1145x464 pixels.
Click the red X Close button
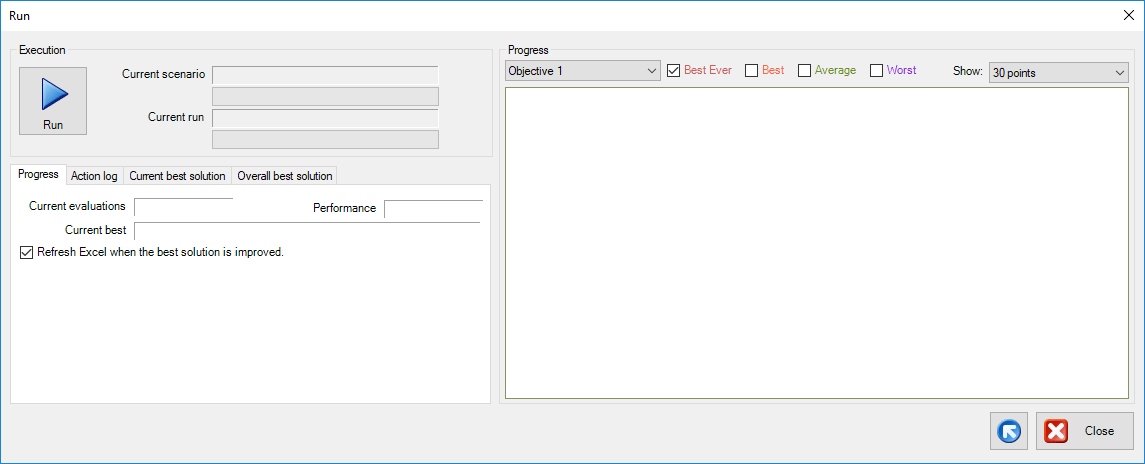pyautogui.click(x=1084, y=431)
